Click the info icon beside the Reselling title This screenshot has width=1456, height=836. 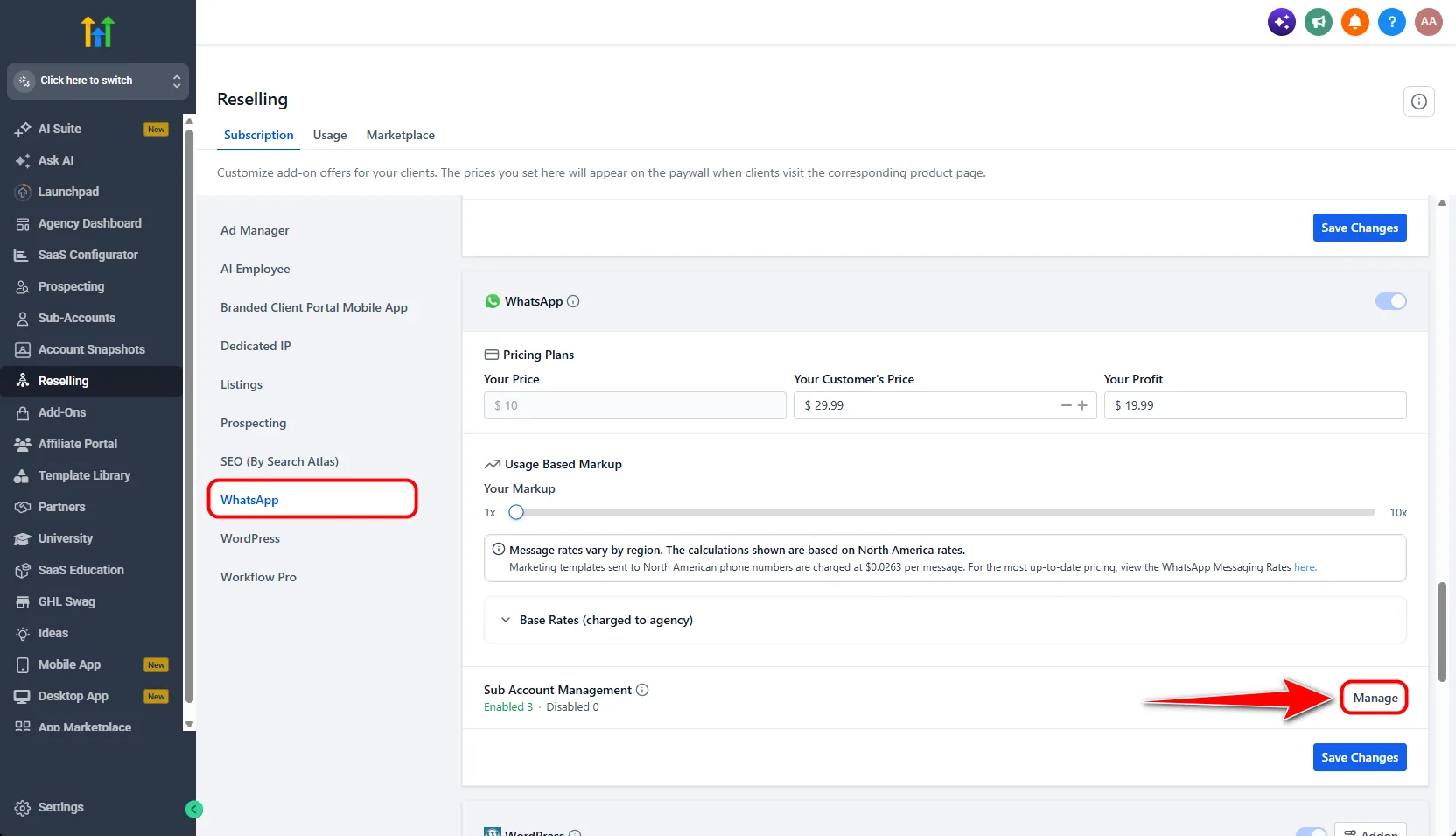coord(1419,102)
